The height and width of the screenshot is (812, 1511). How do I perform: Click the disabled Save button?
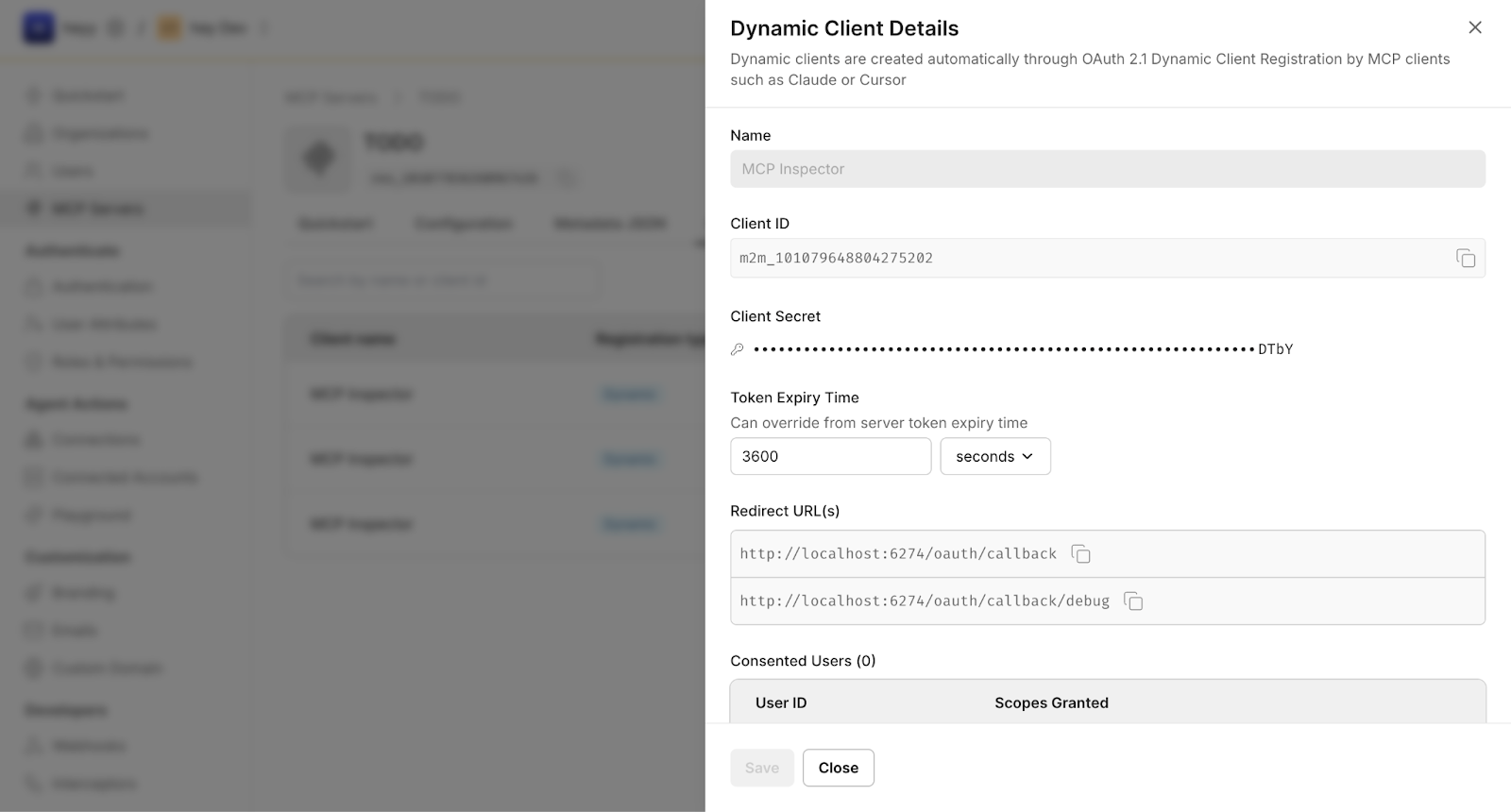point(762,768)
